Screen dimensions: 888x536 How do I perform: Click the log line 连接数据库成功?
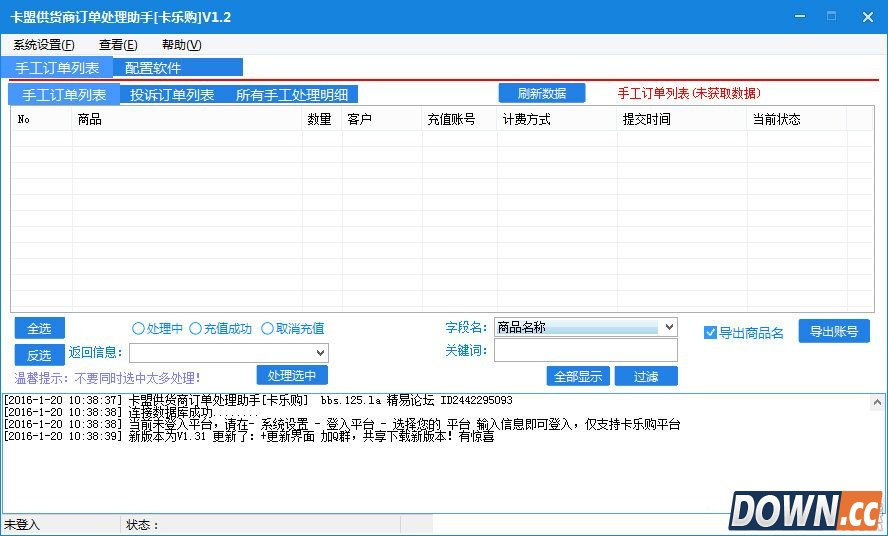[x=131, y=412]
